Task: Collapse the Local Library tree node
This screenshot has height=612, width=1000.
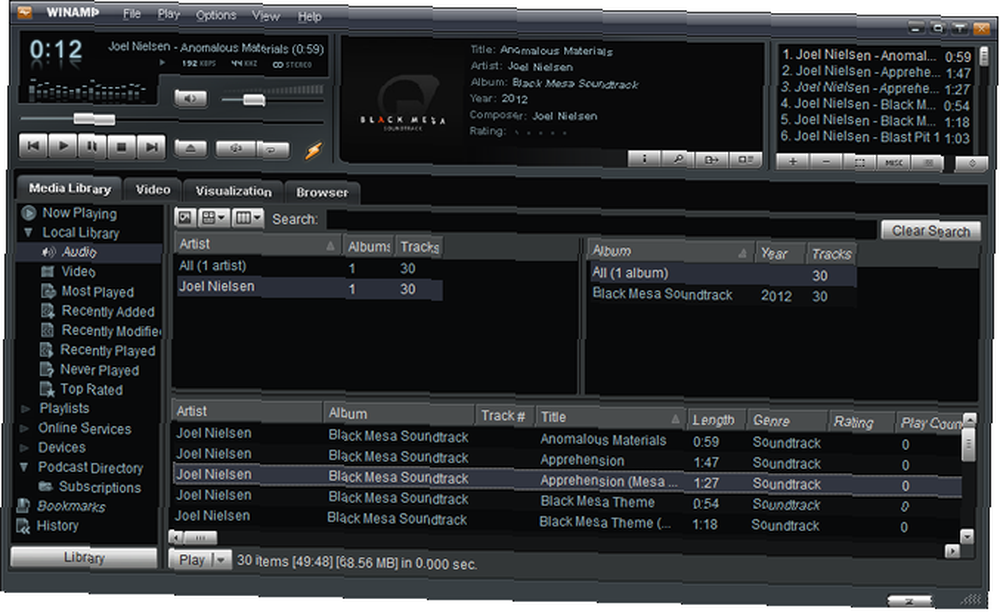Action: pos(28,233)
